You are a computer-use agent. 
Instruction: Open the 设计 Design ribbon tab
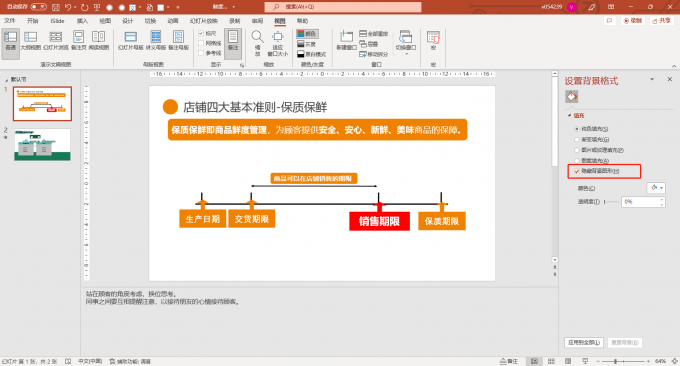click(128, 21)
